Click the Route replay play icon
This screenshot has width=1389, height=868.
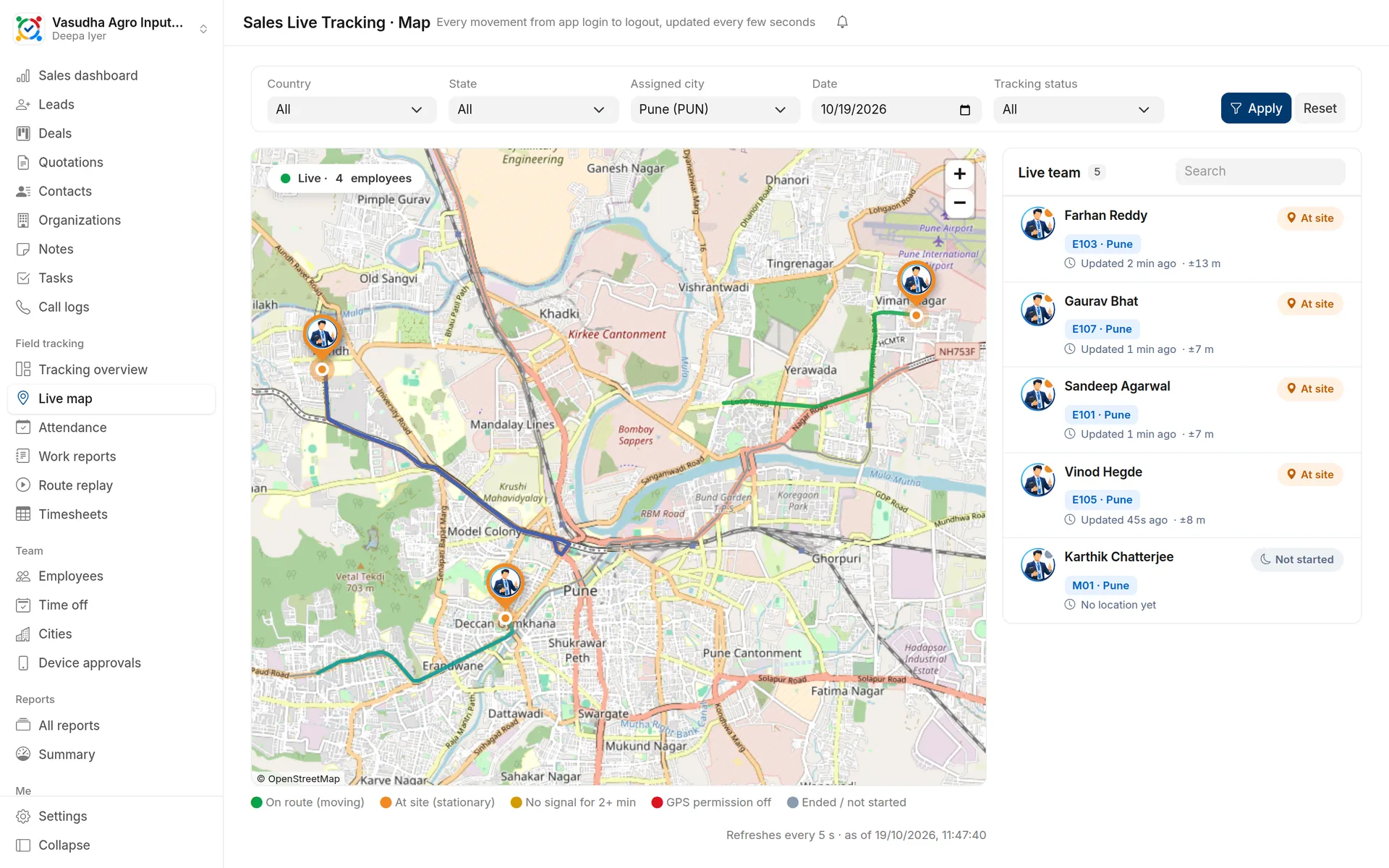[x=23, y=485]
